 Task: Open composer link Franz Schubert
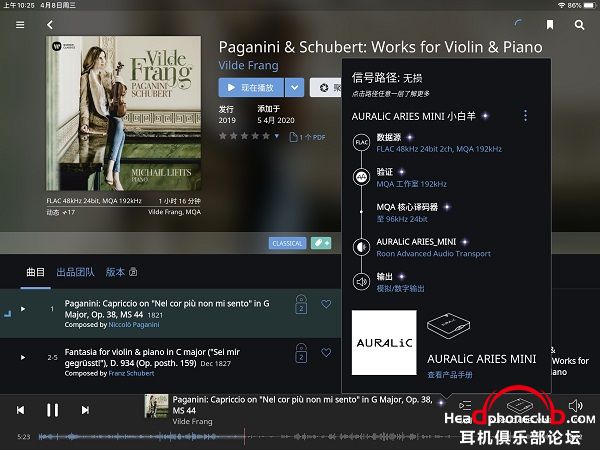click(x=131, y=373)
